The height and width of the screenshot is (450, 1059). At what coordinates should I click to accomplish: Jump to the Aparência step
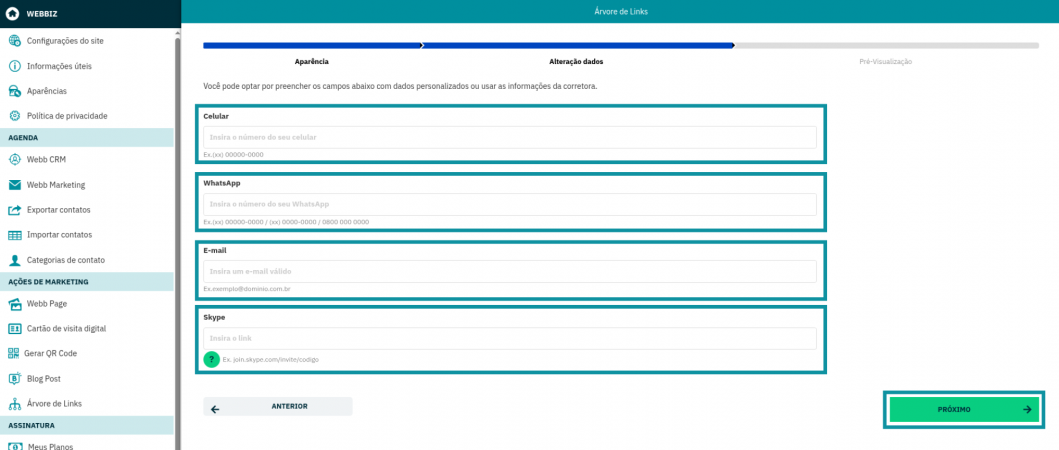click(311, 62)
